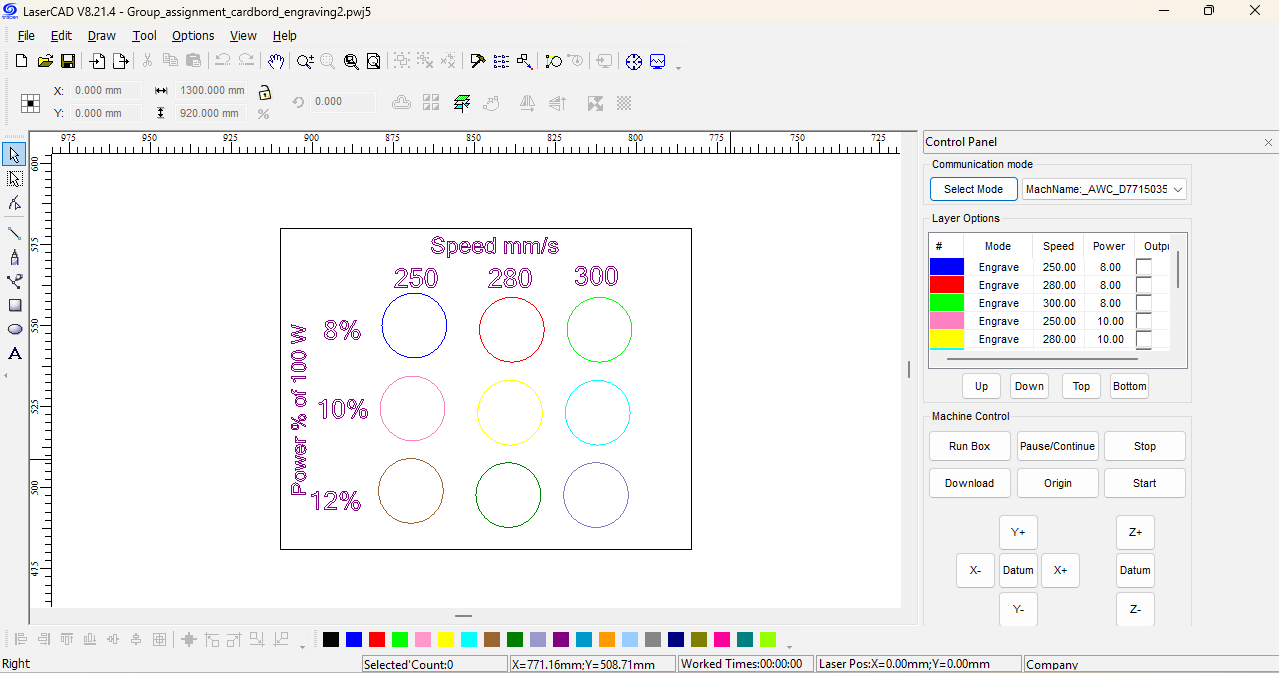
Task: Check Output box for yellow 280/10 layer
Action: tap(1144, 339)
